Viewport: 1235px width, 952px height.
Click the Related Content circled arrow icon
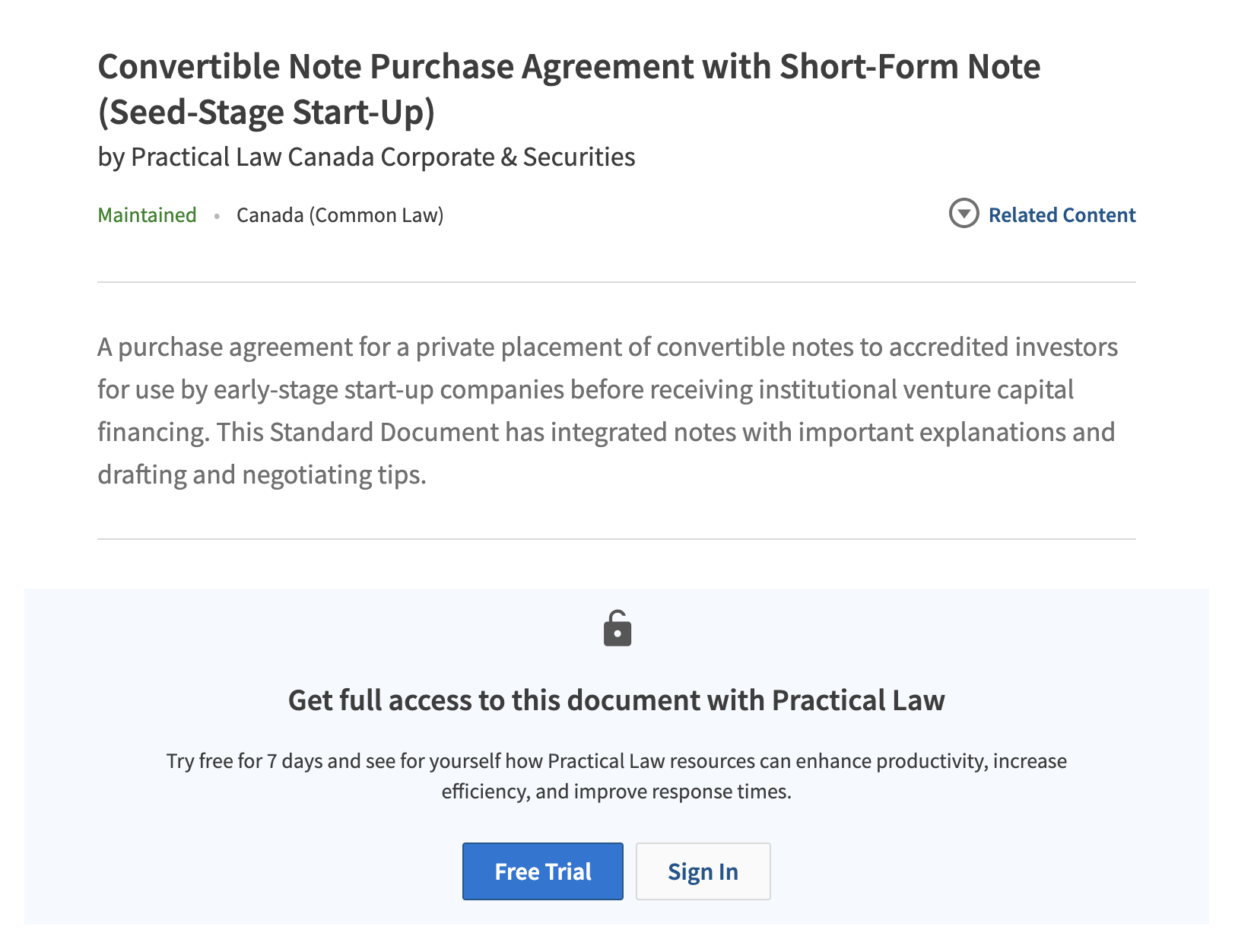click(964, 214)
